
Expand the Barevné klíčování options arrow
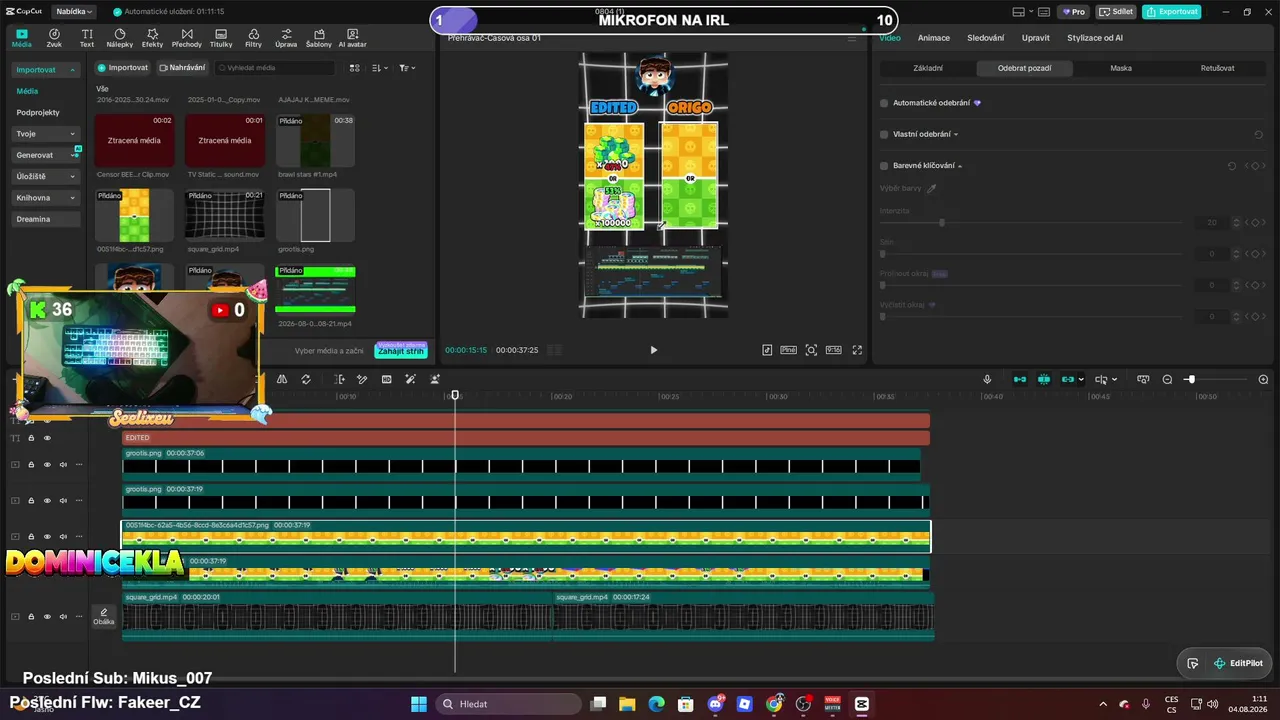[x=960, y=166]
